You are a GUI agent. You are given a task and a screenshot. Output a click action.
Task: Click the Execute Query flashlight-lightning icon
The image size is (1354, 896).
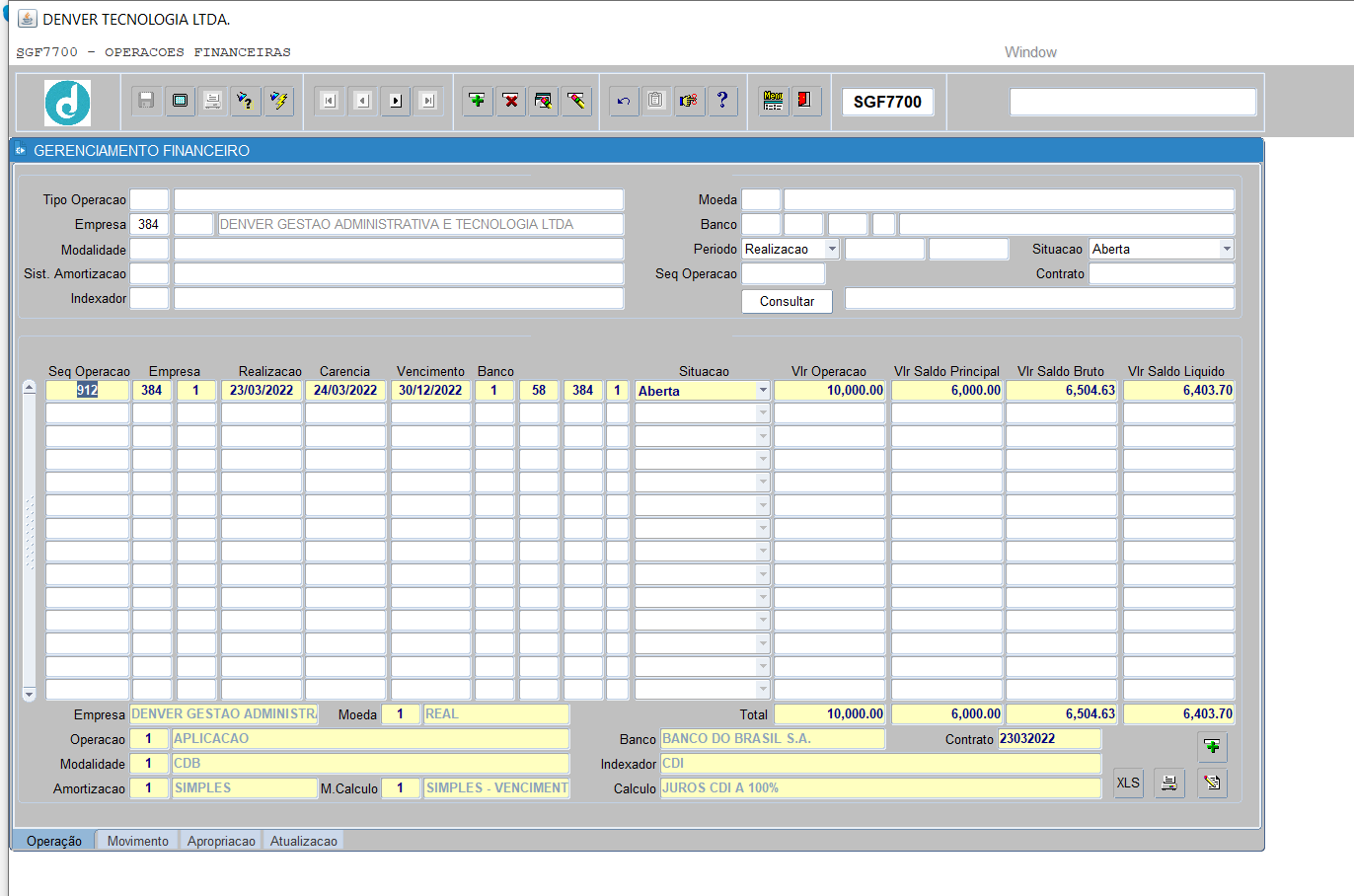tap(279, 101)
